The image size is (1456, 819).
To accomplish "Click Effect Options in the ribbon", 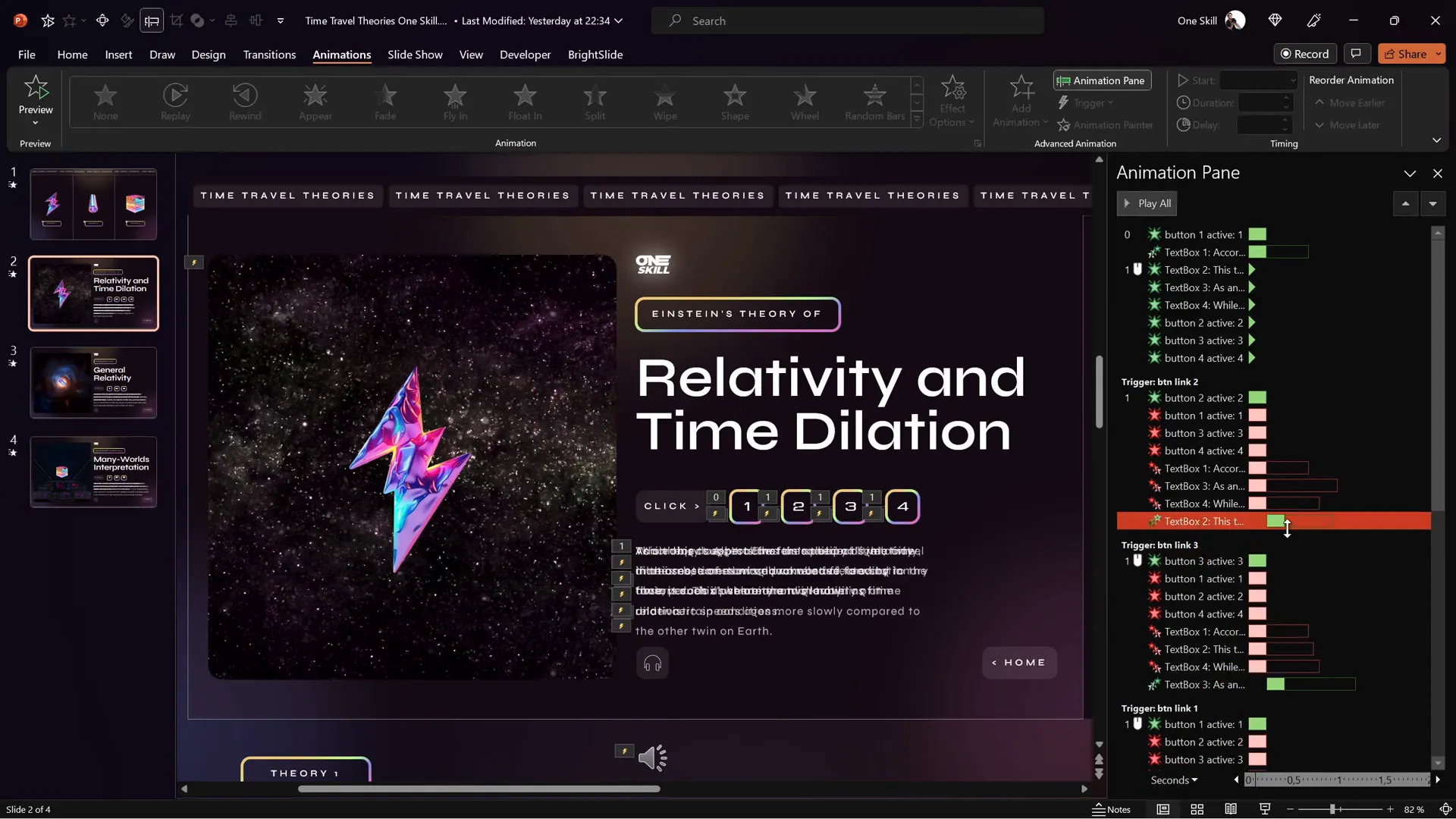I will [952, 102].
